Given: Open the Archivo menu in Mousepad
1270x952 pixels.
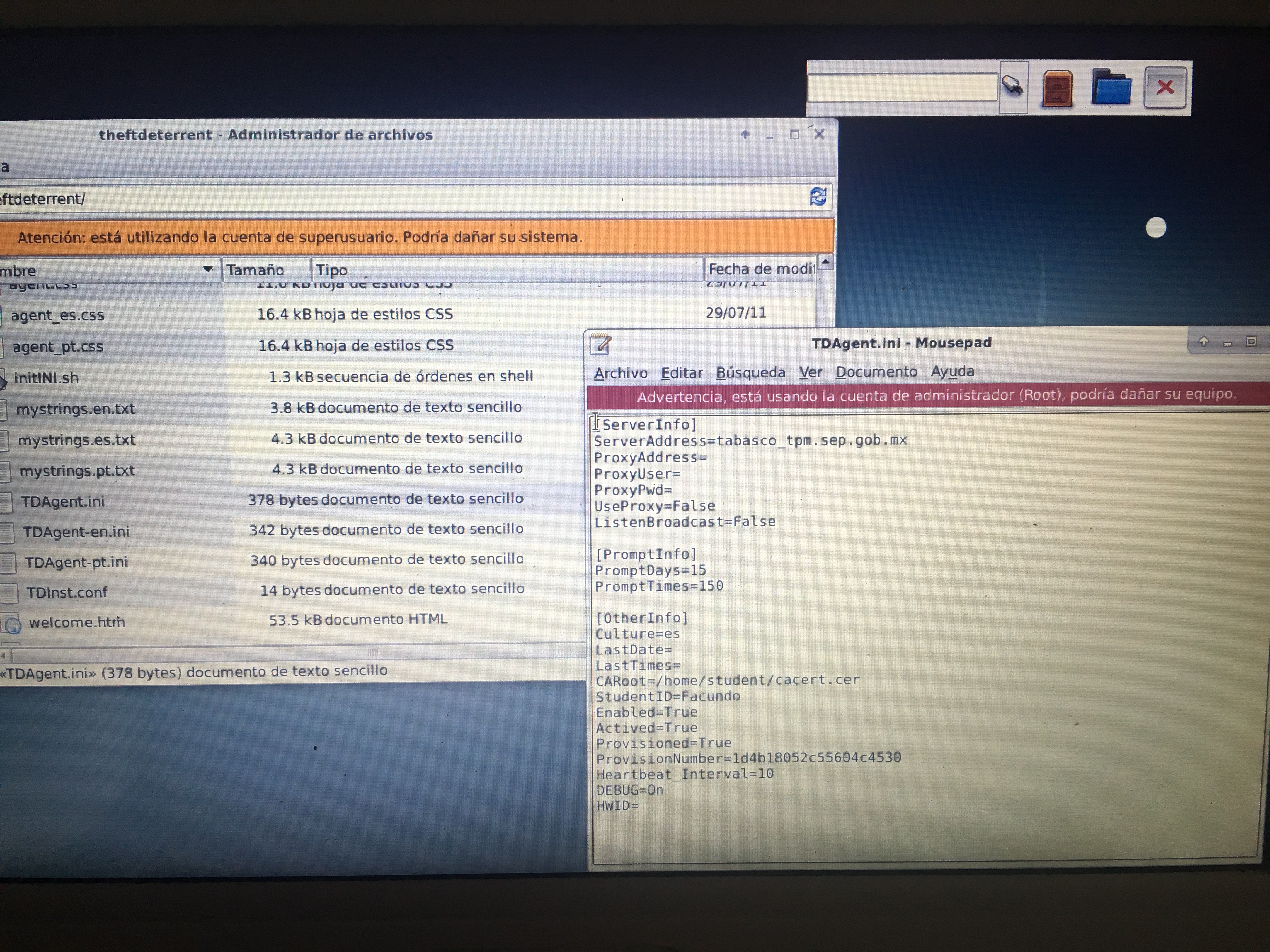Looking at the screenshot, I should (x=621, y=373).
